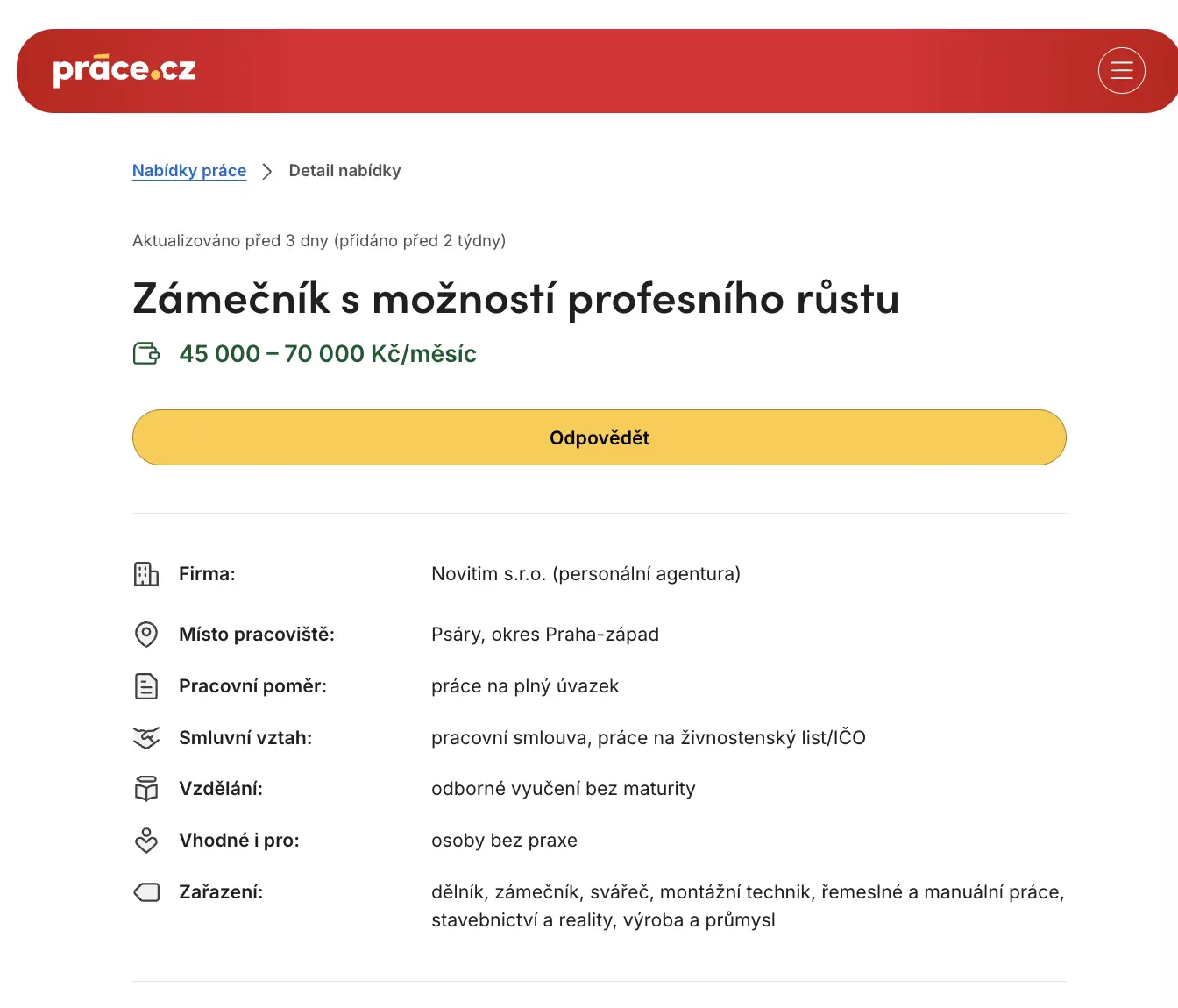Screen dimensions: 1178x1008
Task: Open the hamburger menu in the header
Action: (x=1121, y=71)
